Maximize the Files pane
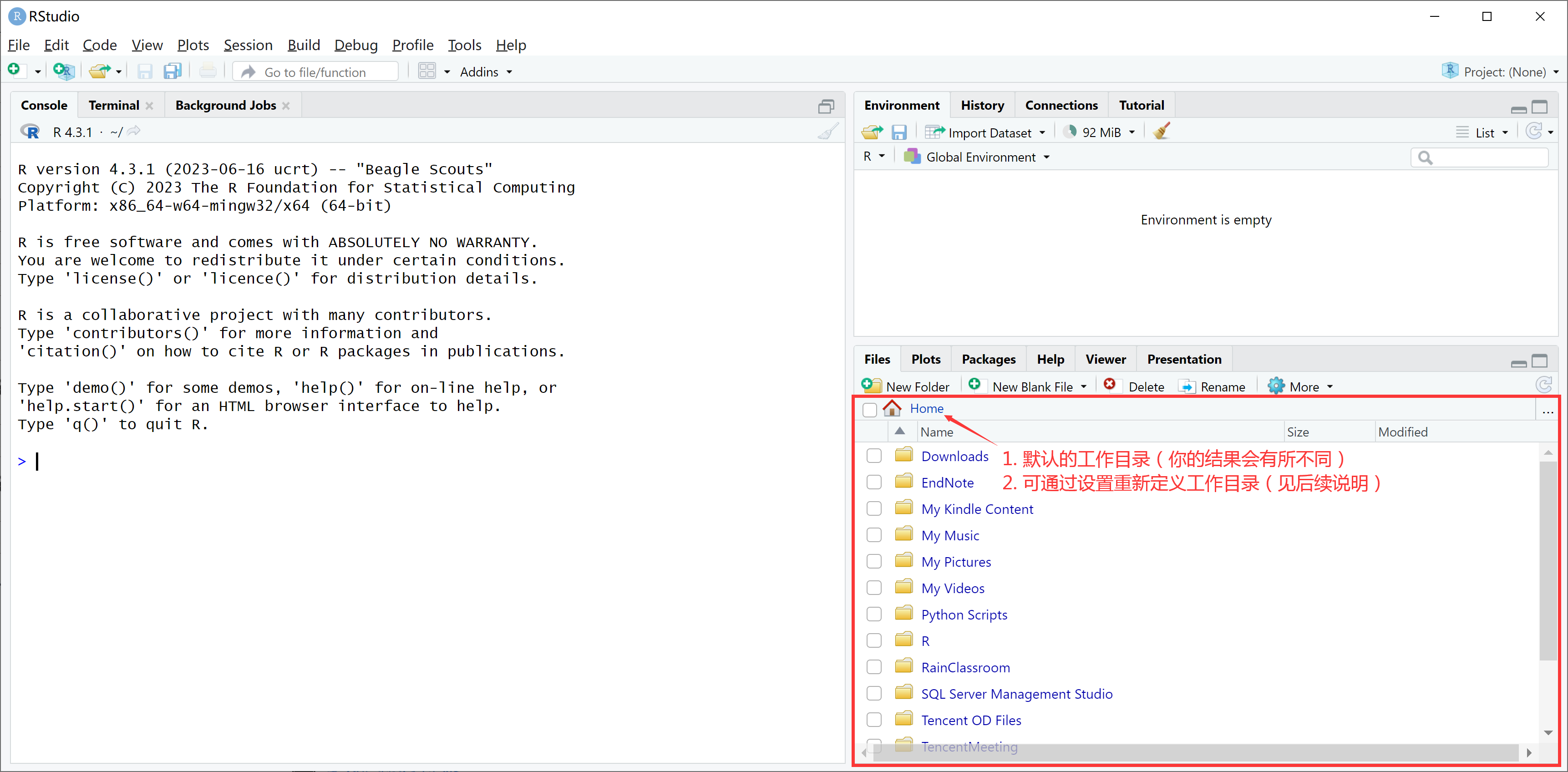Image resolution: width=1568 pixels, height=772 pixels. pos(1539,361)
